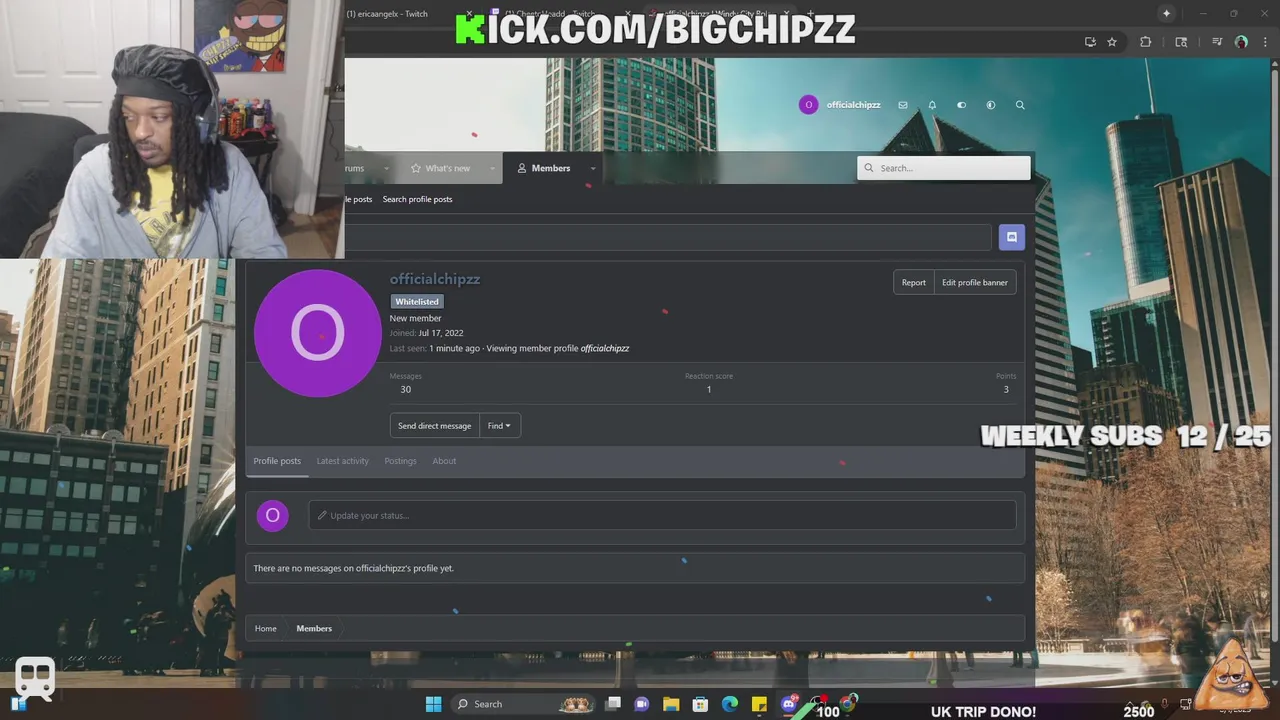The height and width of the screenshot is (720, 1280).
Task: Click the Chrome install app icon
Action: point(1090,42)
